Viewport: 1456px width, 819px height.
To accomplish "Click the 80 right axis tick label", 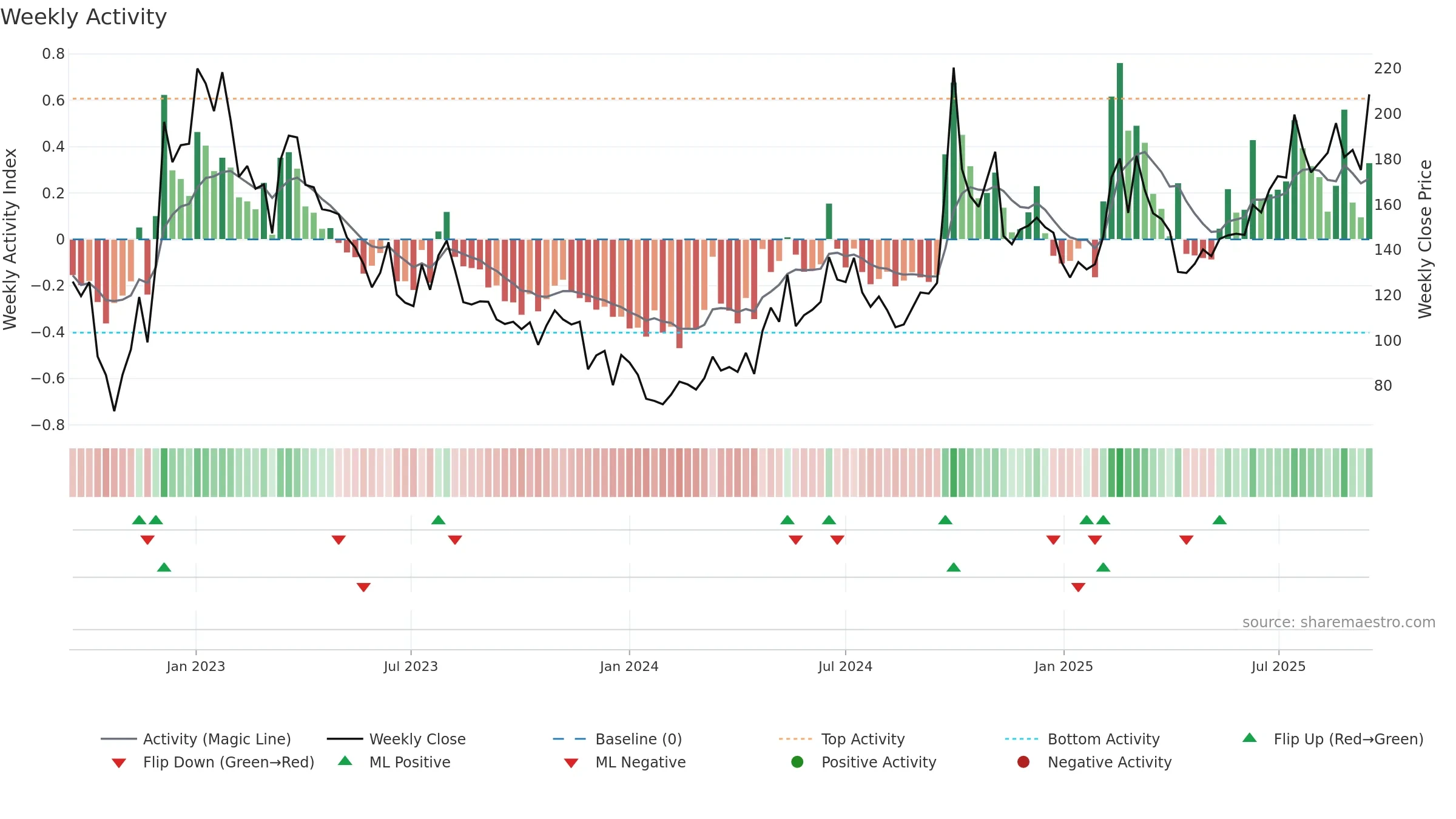I will click(1383, 385).
